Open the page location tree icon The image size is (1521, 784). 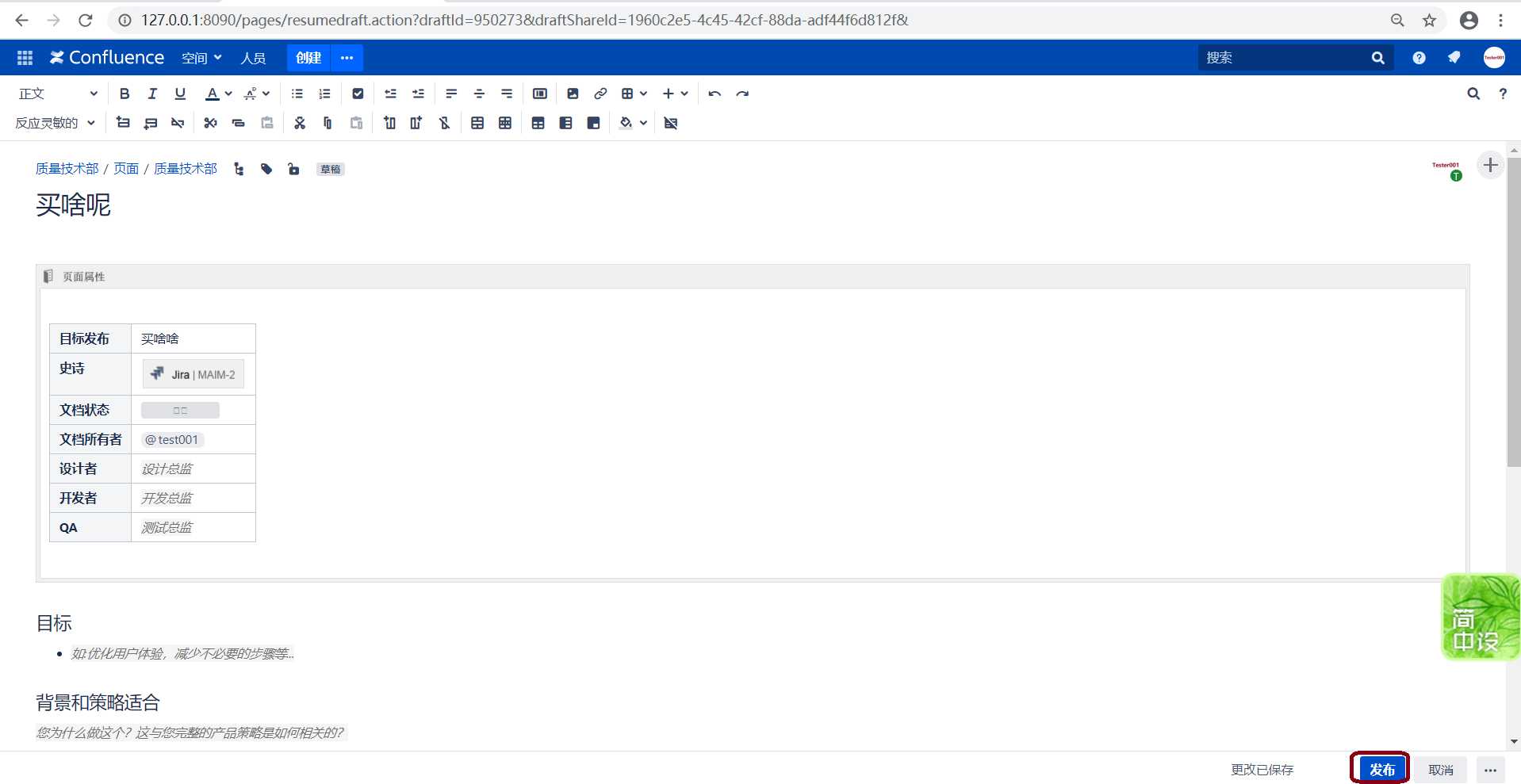pos(239,169)
